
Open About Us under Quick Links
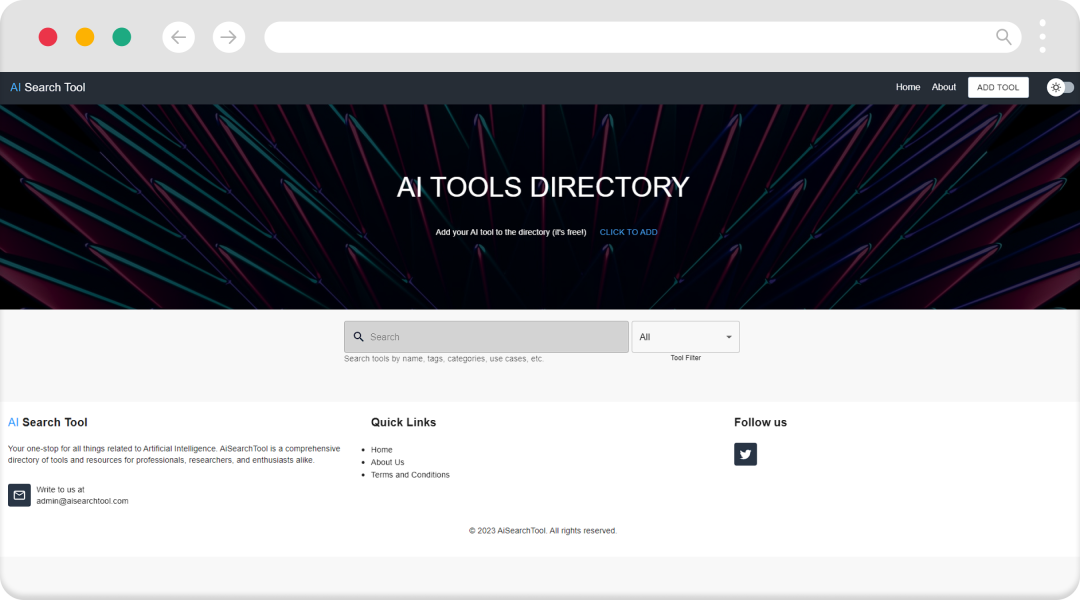point(387,462)
